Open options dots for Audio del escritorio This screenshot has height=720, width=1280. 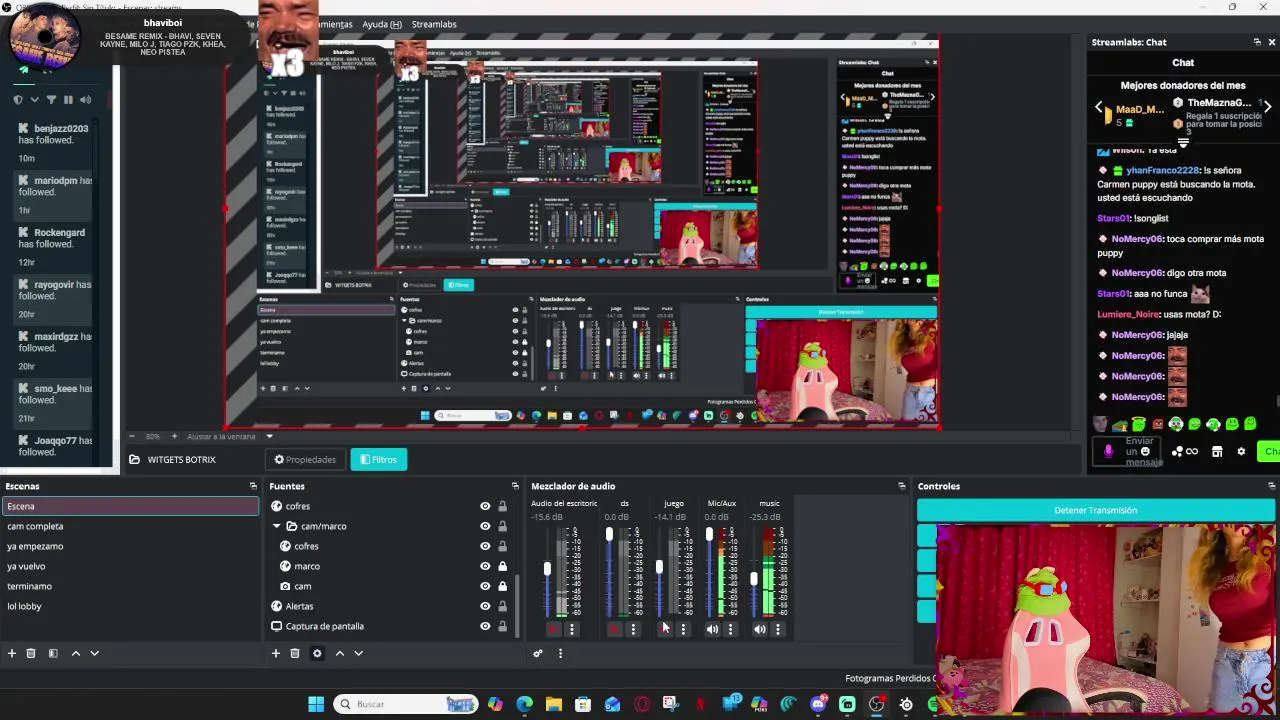point(572,629)
